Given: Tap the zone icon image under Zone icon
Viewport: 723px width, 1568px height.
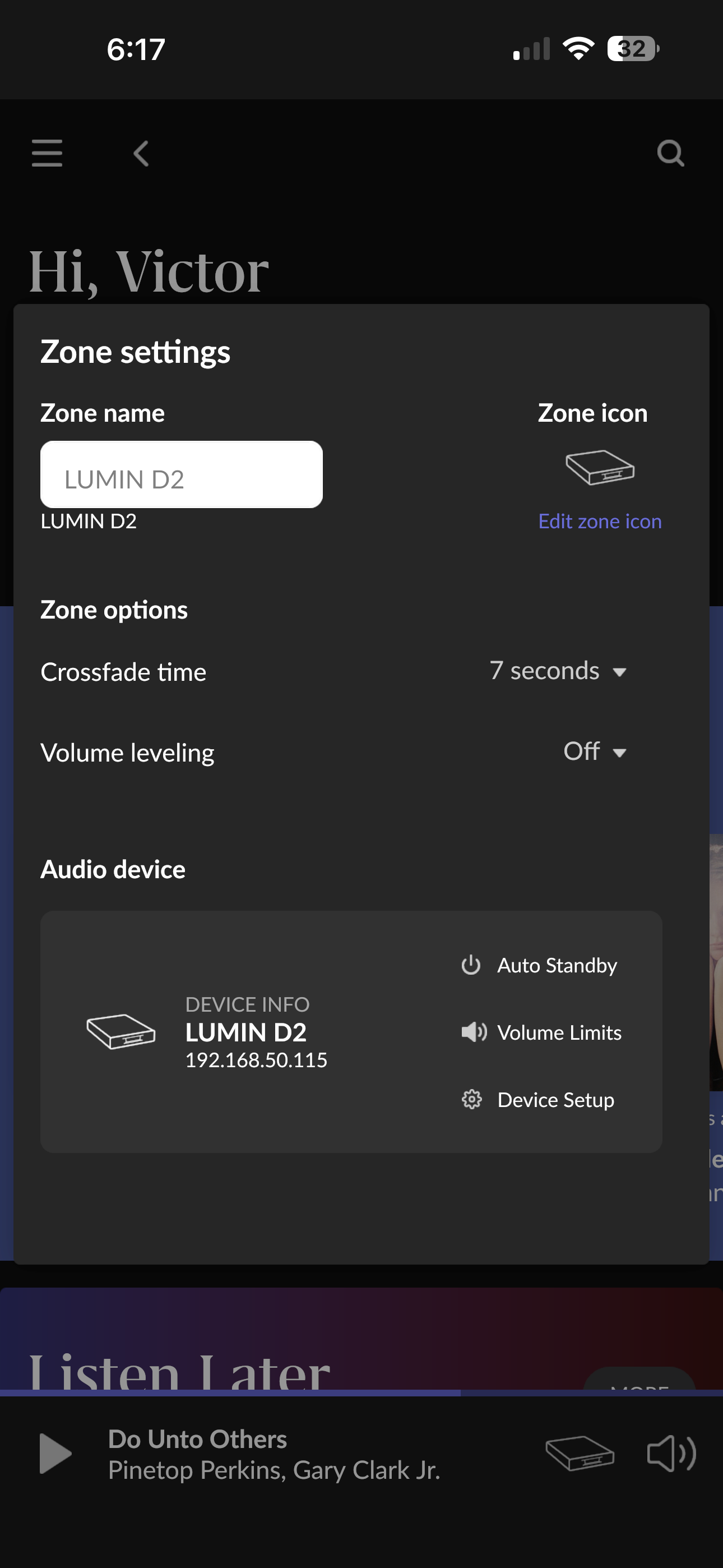Looking at the screenshot, I should click(600, 468).
